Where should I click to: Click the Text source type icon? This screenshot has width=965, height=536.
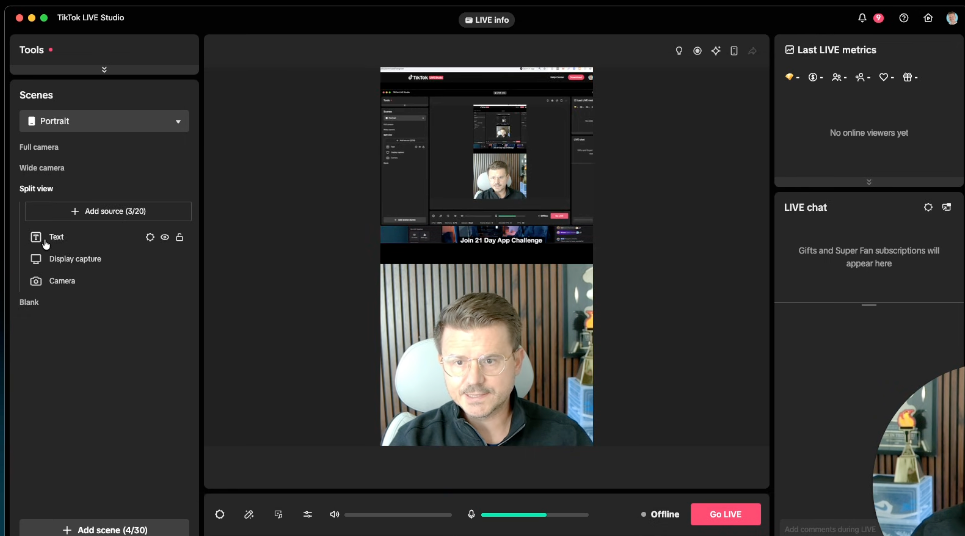pyautogui.click(x=36, y=237)
